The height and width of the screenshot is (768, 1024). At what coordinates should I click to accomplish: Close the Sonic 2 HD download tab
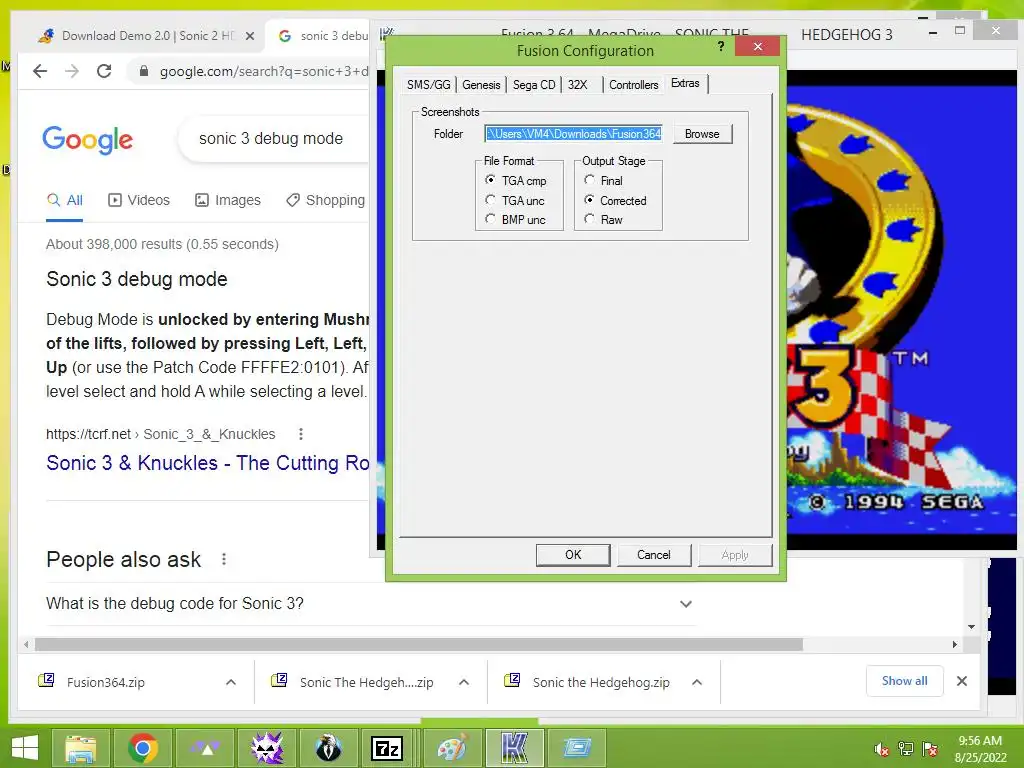tap(249, 36)
